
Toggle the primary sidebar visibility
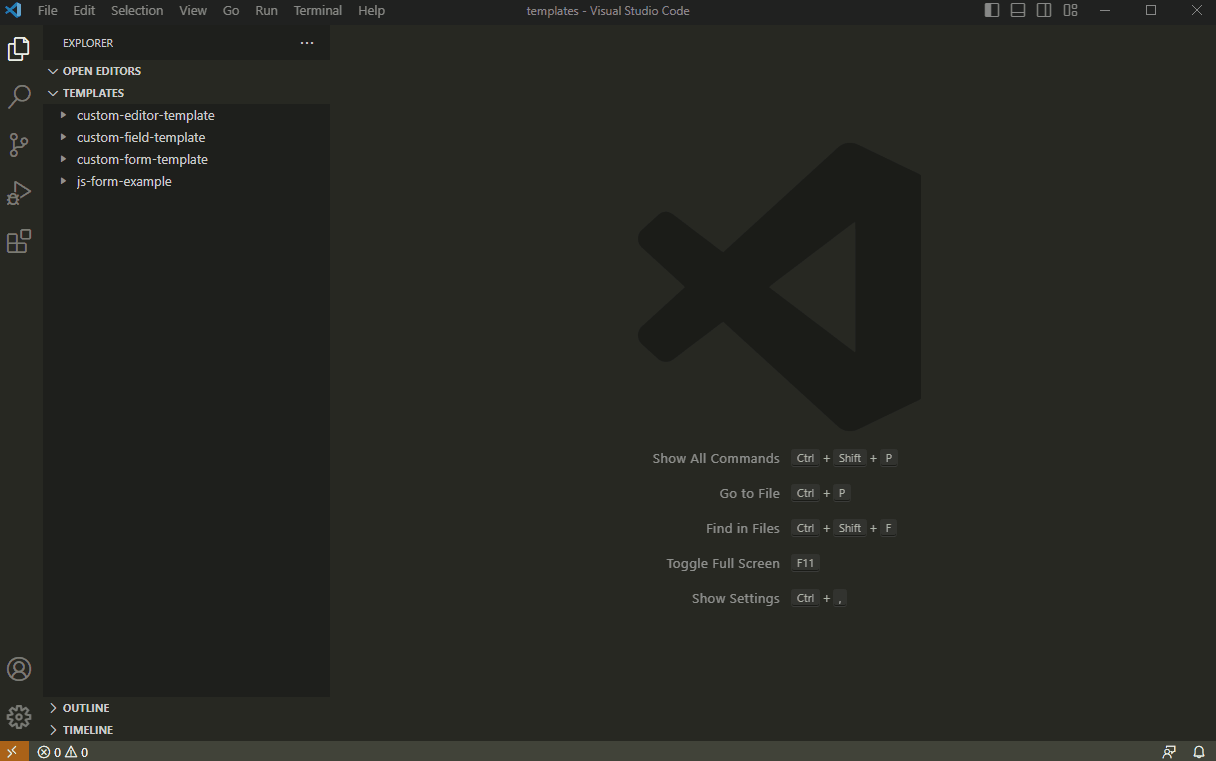[x=991, y=10]
